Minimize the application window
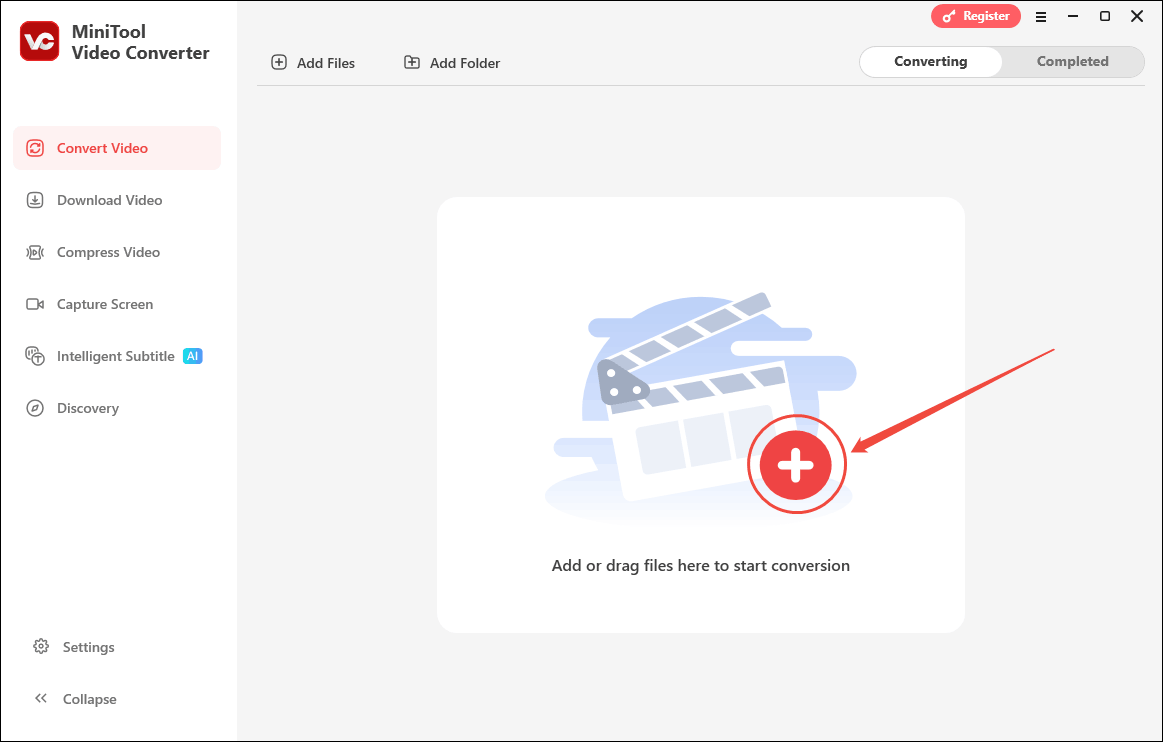 pos(1072,16)
